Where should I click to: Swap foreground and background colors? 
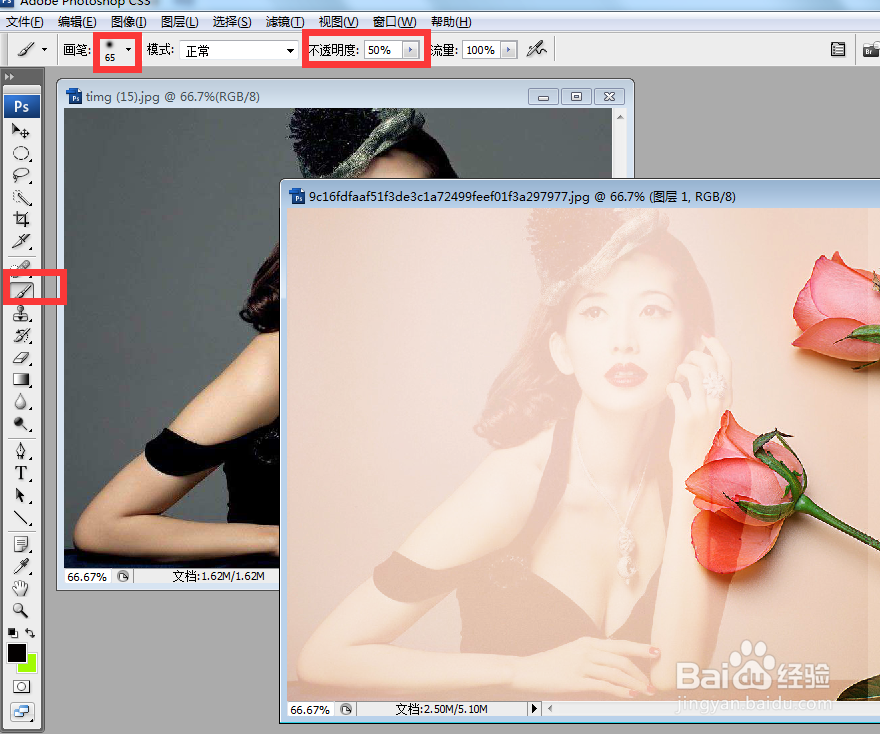pyautogui.click(x=30, y=633)
